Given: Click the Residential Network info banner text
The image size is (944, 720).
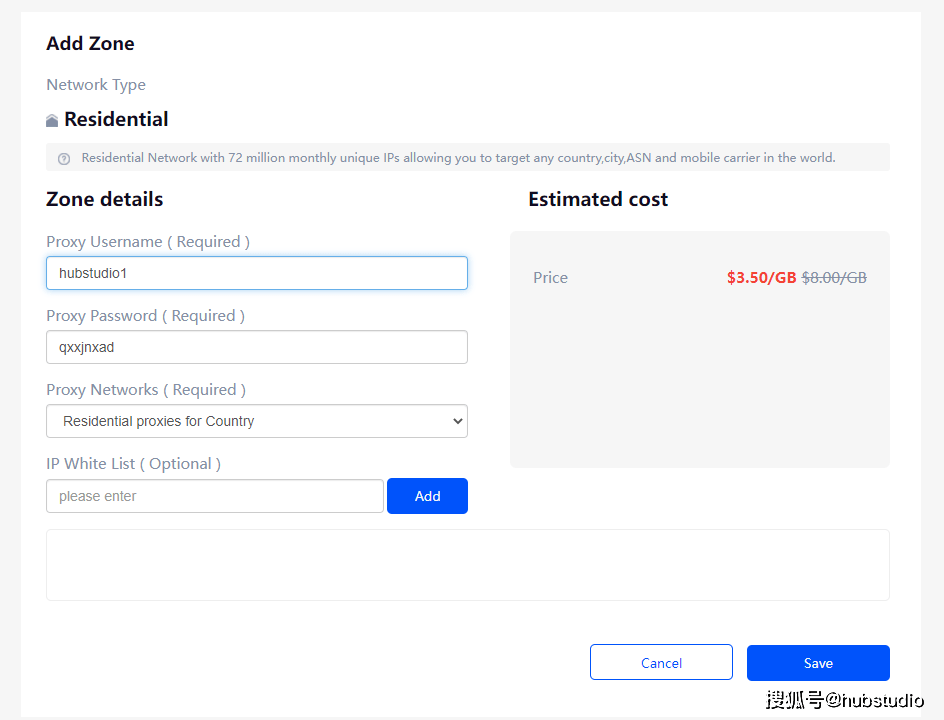Looking at the screenshot, I should (458, 158).
